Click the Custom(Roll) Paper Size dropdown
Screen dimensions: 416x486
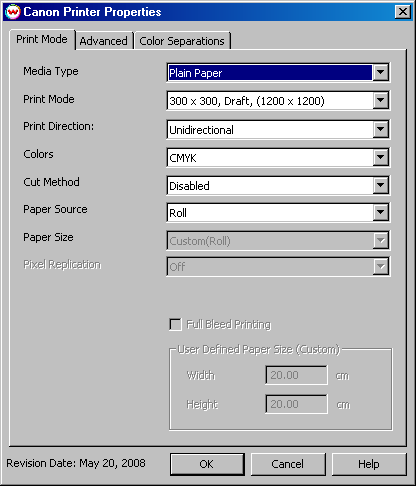(x=278, y=241)
